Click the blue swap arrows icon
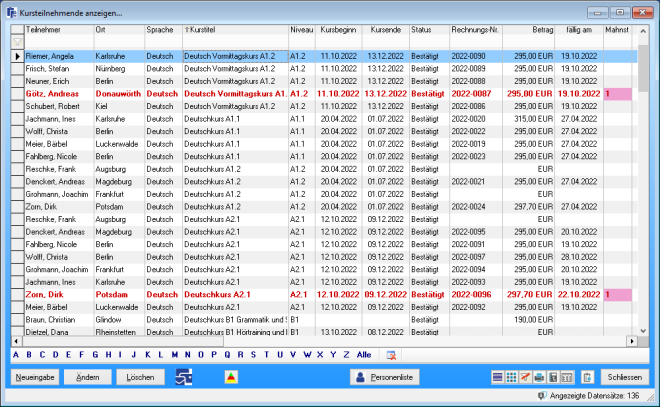 coord(183,377)
